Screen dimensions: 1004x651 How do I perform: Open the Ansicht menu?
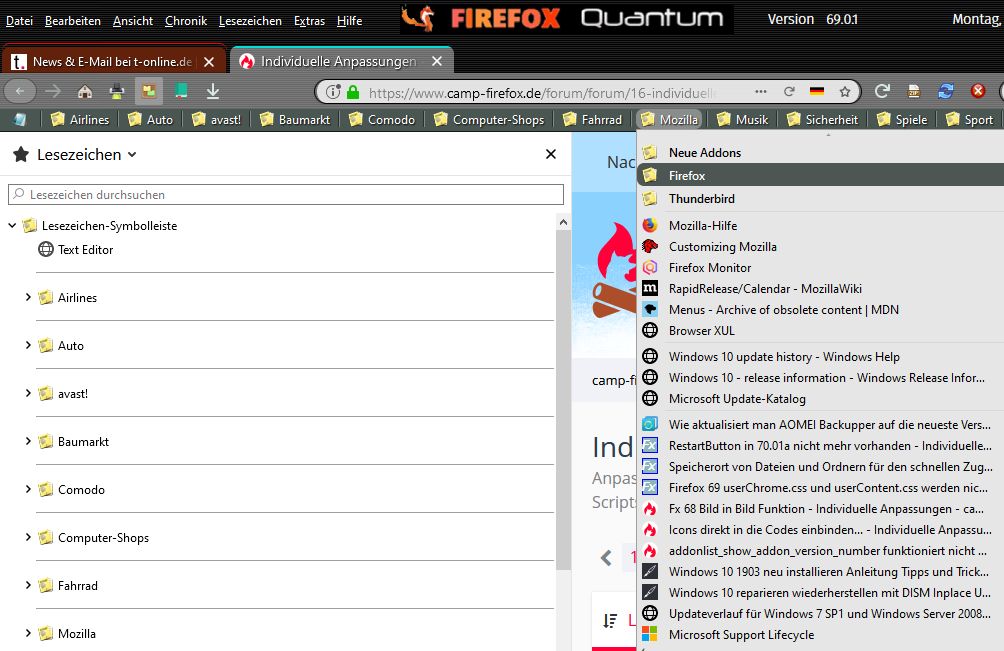point(133,20)
